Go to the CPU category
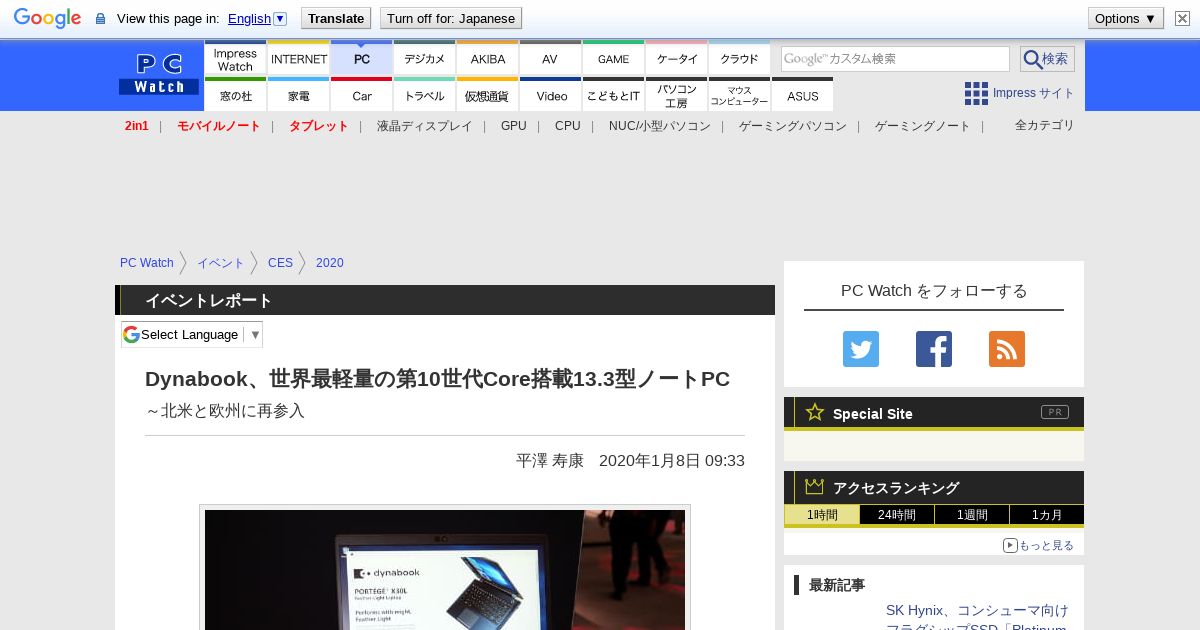This screenshot has width=1200, height=630. pyautogui.click(x=568, y=126)
